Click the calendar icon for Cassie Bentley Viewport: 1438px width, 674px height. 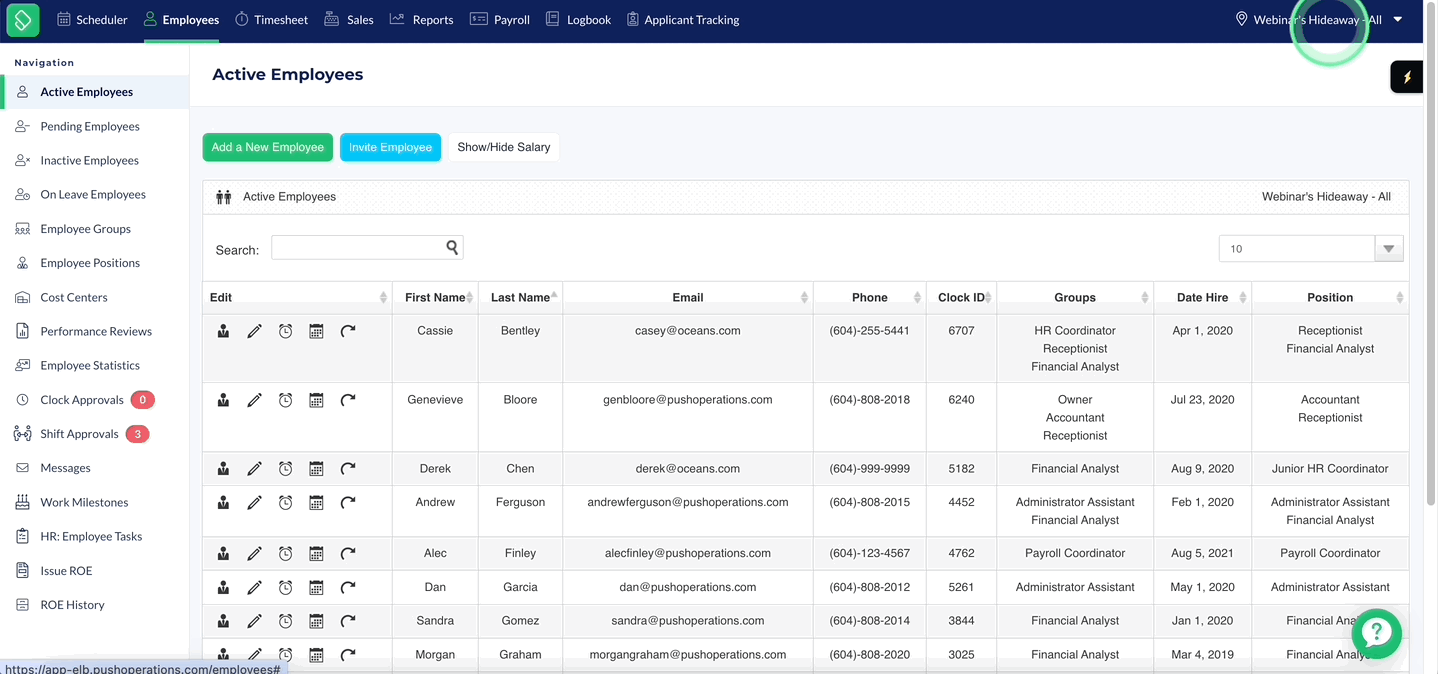pos(316,331)
